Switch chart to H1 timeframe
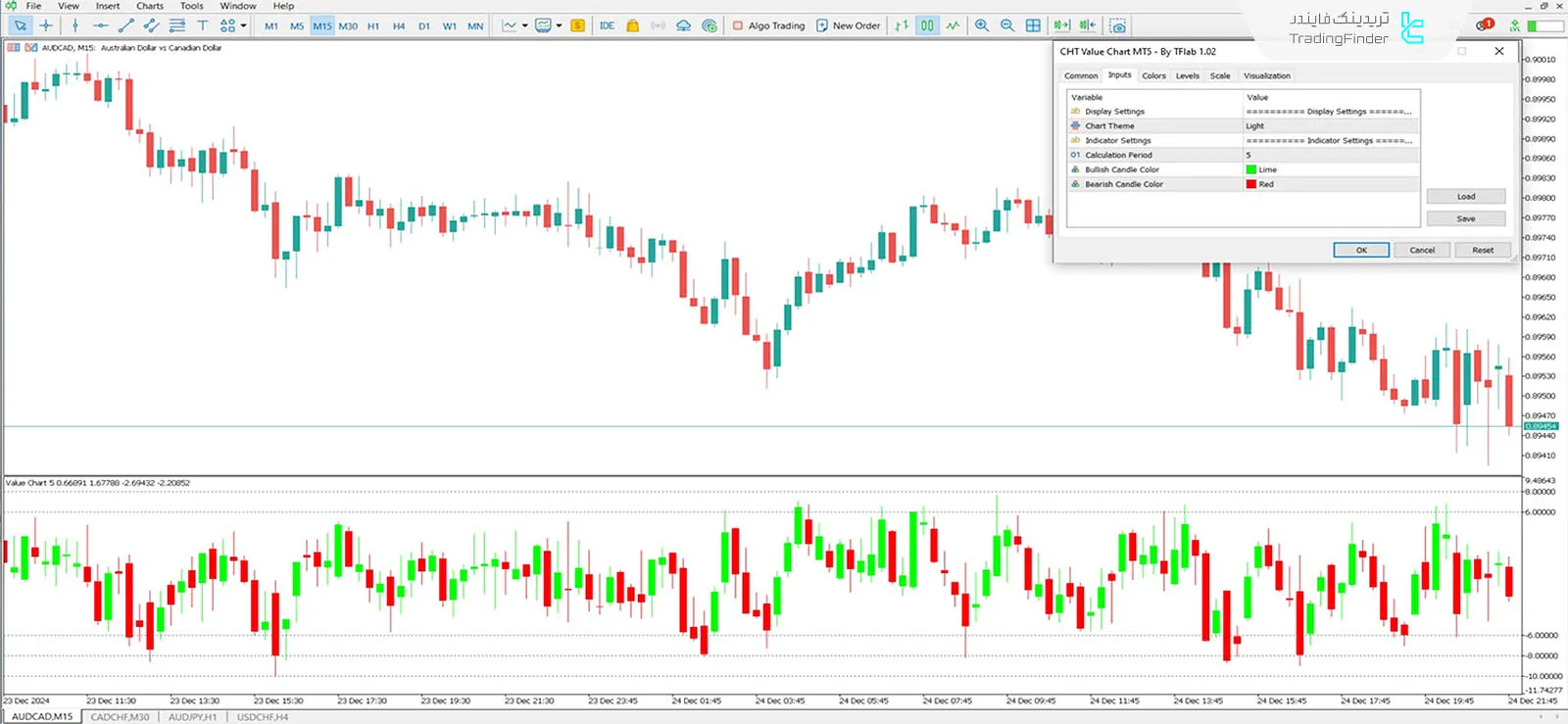1568x724 pixels. click(x=373, y=26)
